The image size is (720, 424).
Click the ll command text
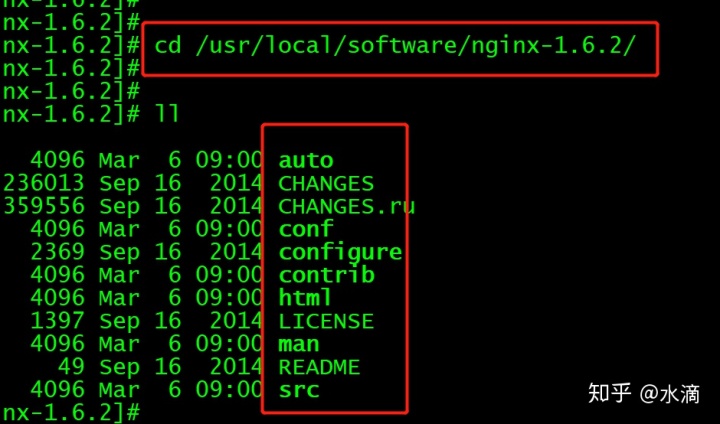coord(167,114)
